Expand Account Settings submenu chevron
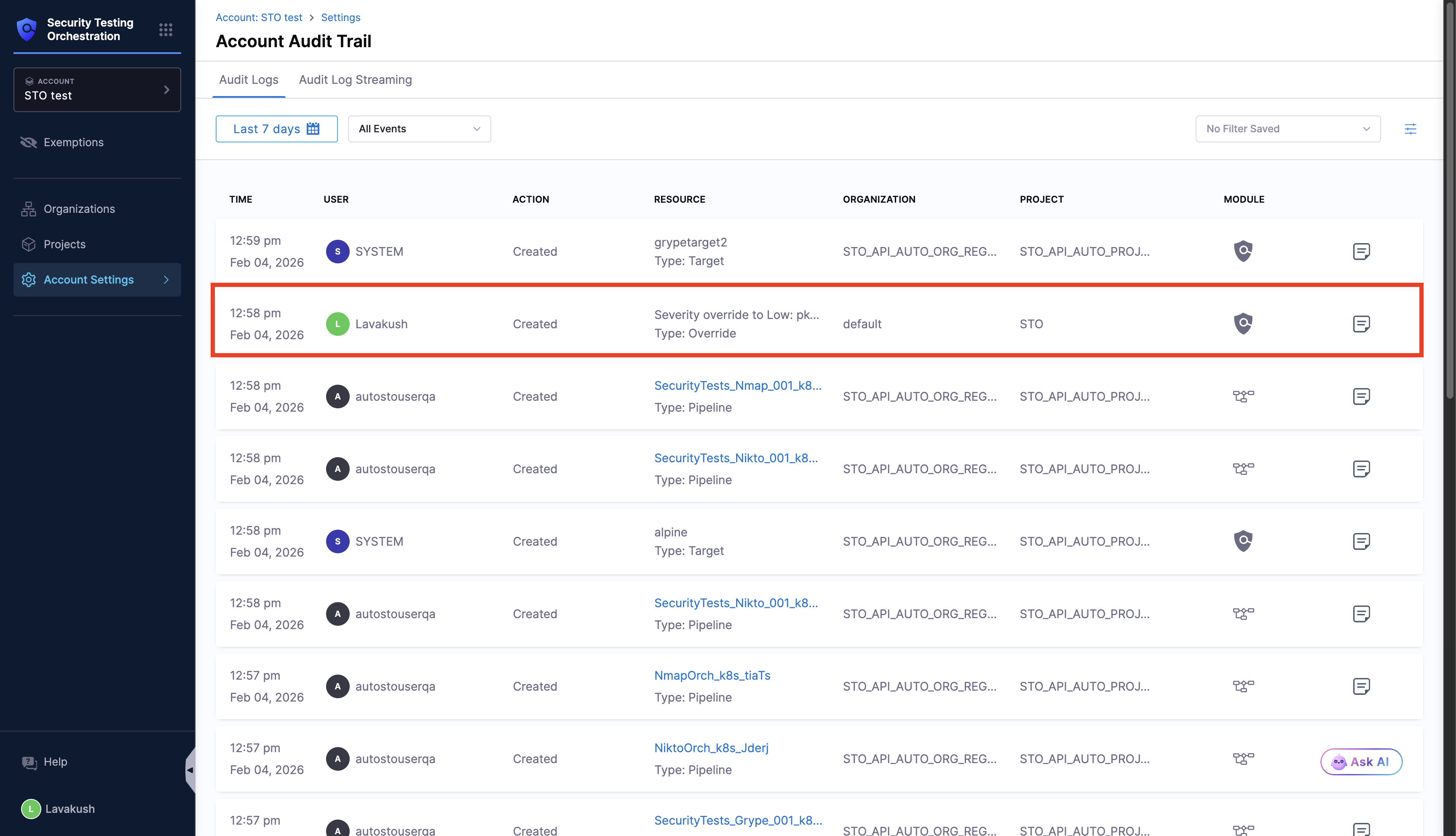 (x=166, y=280)
